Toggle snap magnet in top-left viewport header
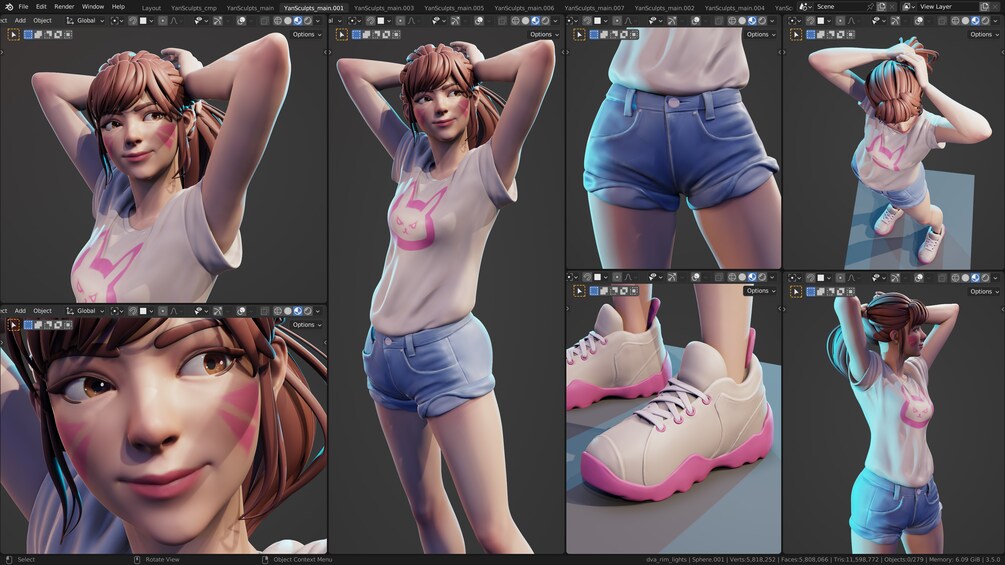 [x=133, y=20]
